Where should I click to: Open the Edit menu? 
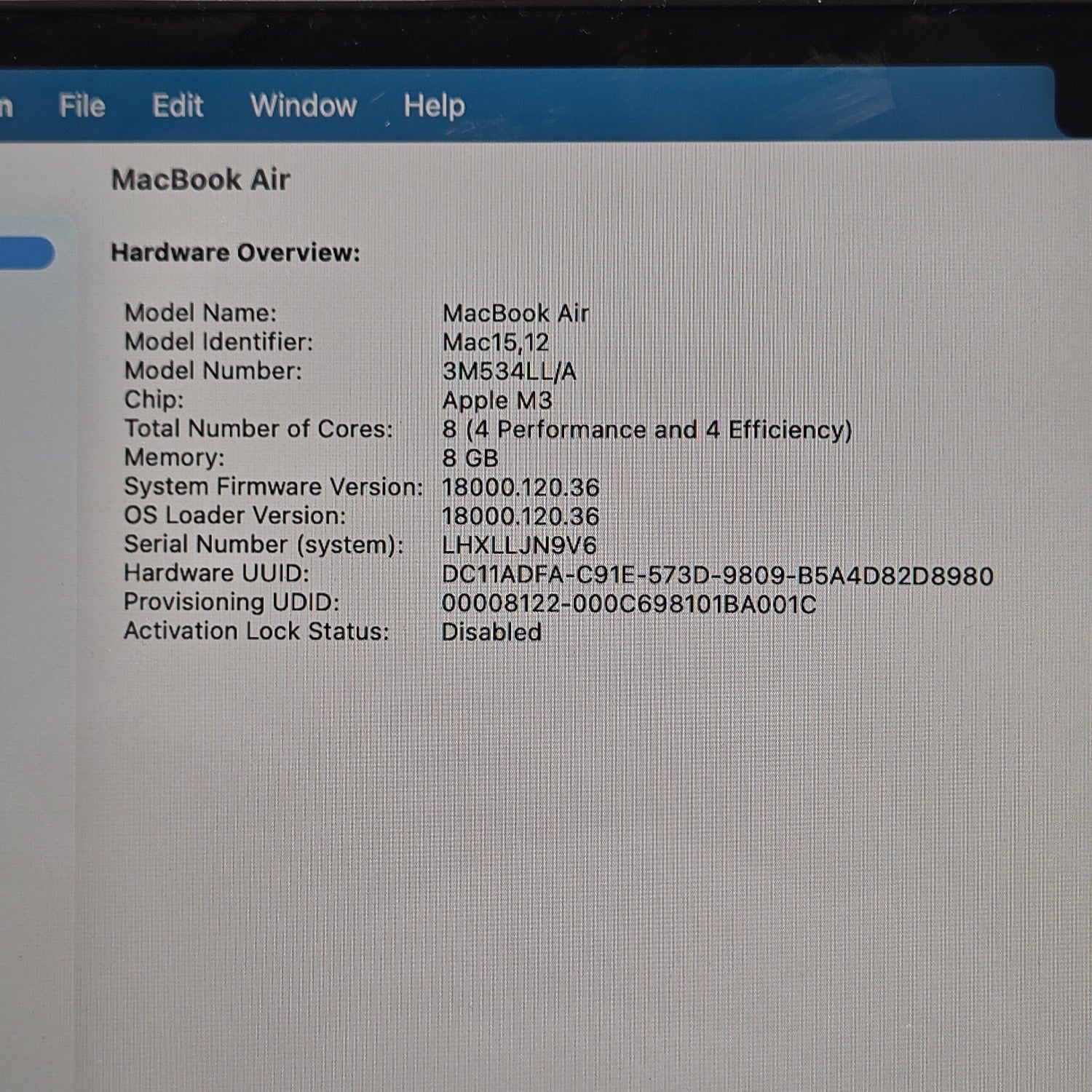178,106
